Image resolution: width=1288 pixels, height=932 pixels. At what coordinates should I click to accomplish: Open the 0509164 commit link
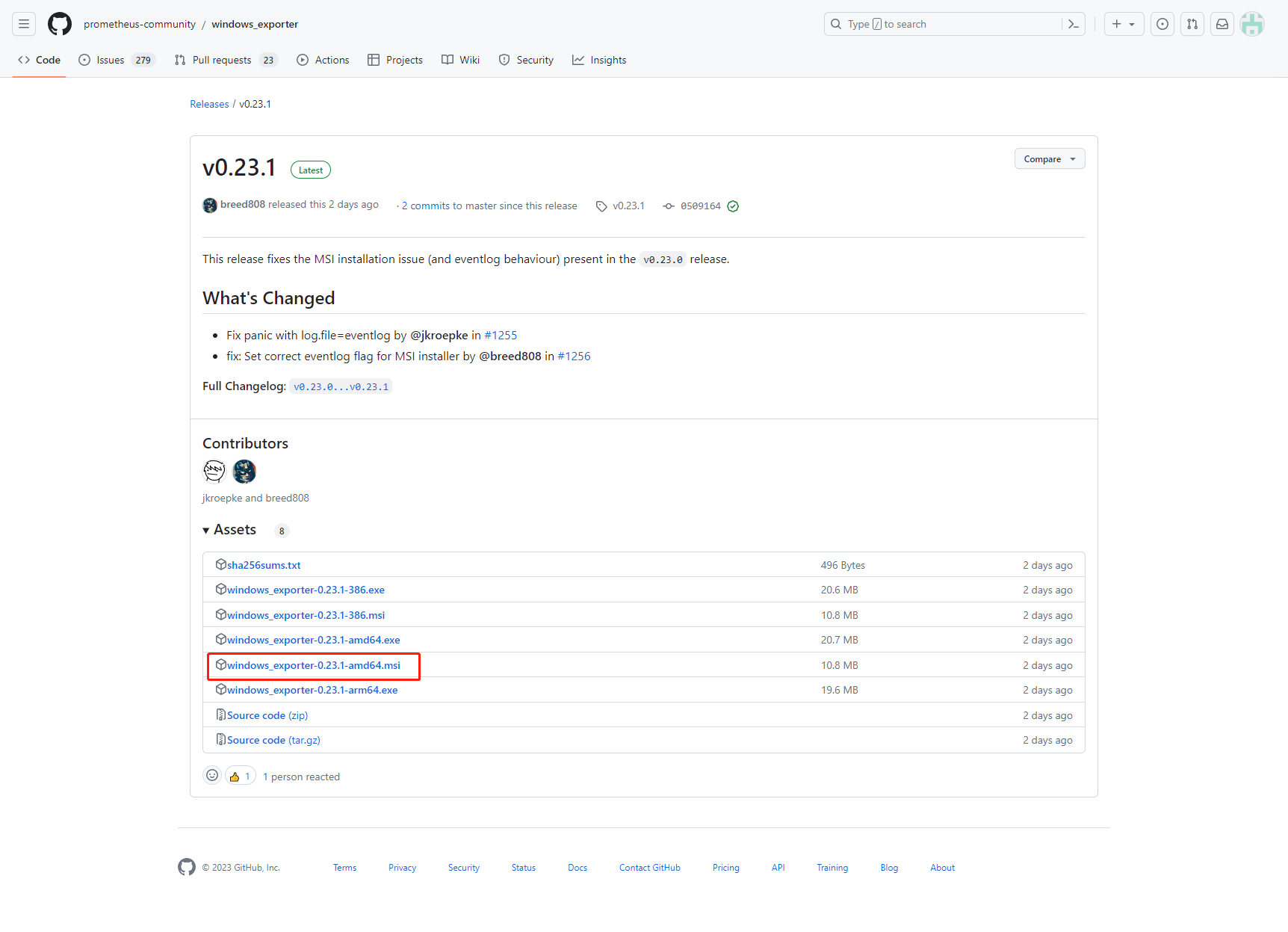pyautogui.click(x=701, y=206)
